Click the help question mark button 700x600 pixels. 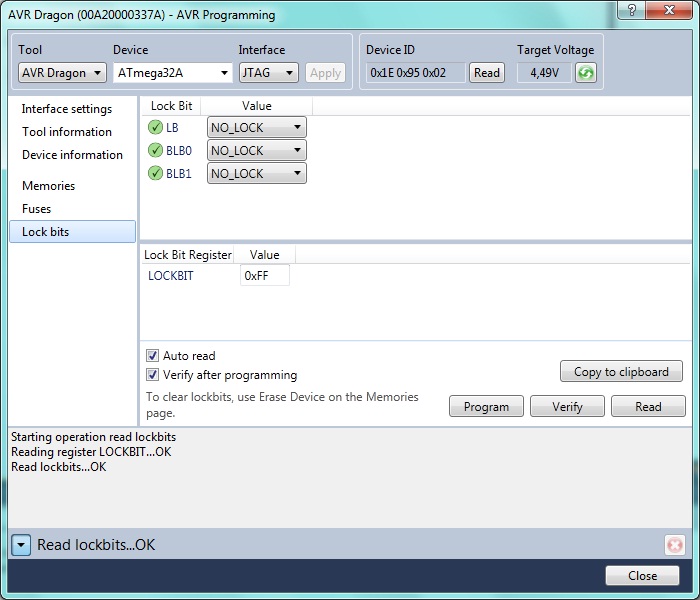632,10
